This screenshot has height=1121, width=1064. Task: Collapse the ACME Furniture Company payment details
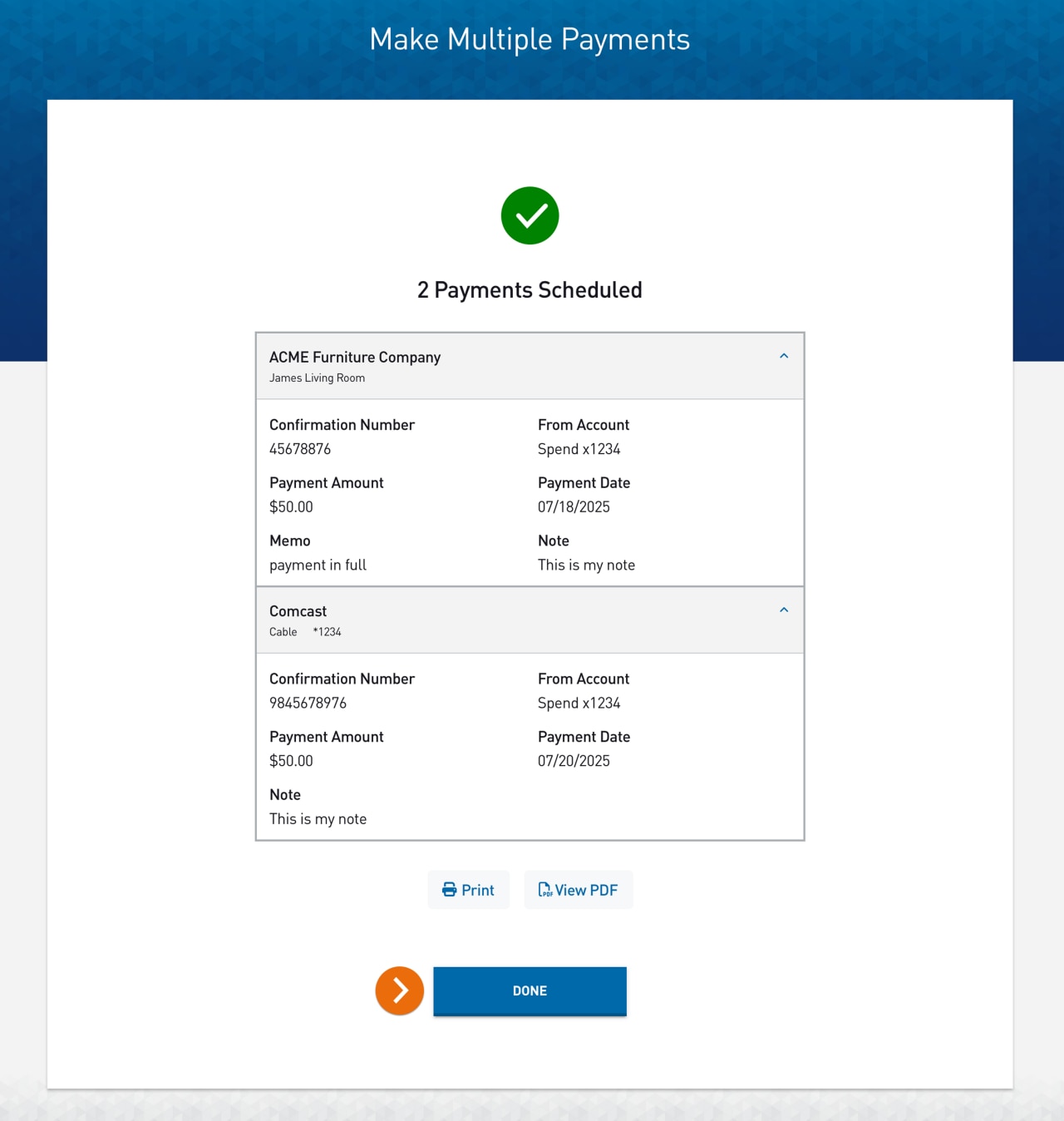tap(783, 355)
